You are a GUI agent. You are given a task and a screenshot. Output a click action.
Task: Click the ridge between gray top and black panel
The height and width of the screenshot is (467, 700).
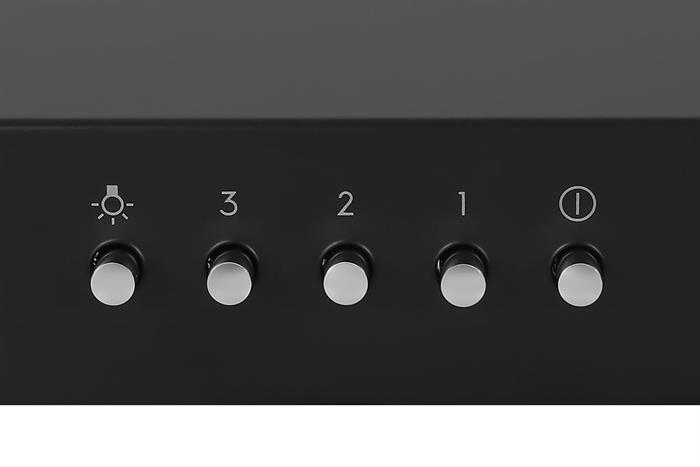click(350, 122)
